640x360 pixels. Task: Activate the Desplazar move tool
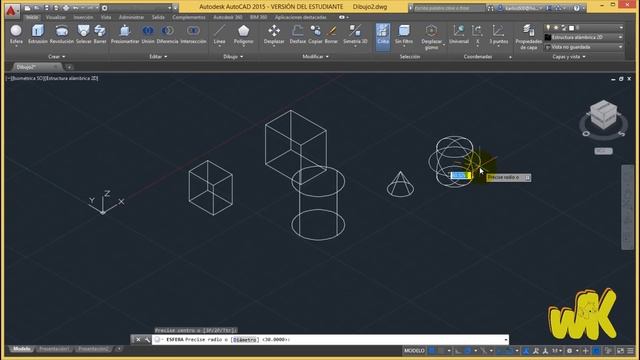274,34
